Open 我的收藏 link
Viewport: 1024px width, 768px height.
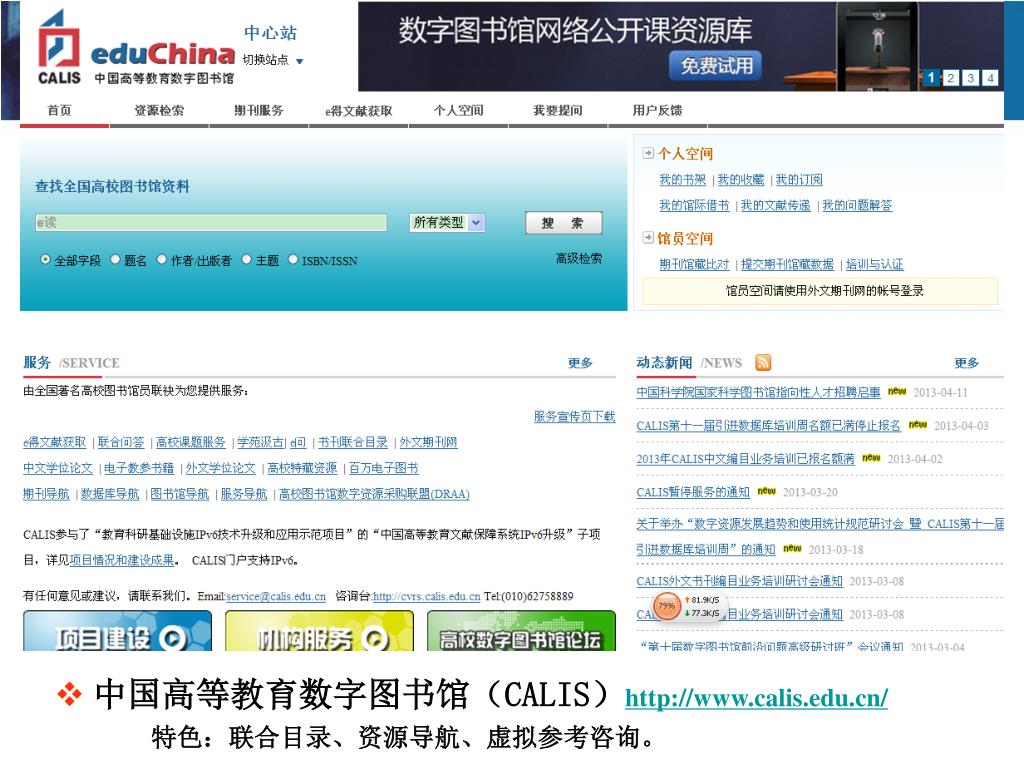coord(741,180)
